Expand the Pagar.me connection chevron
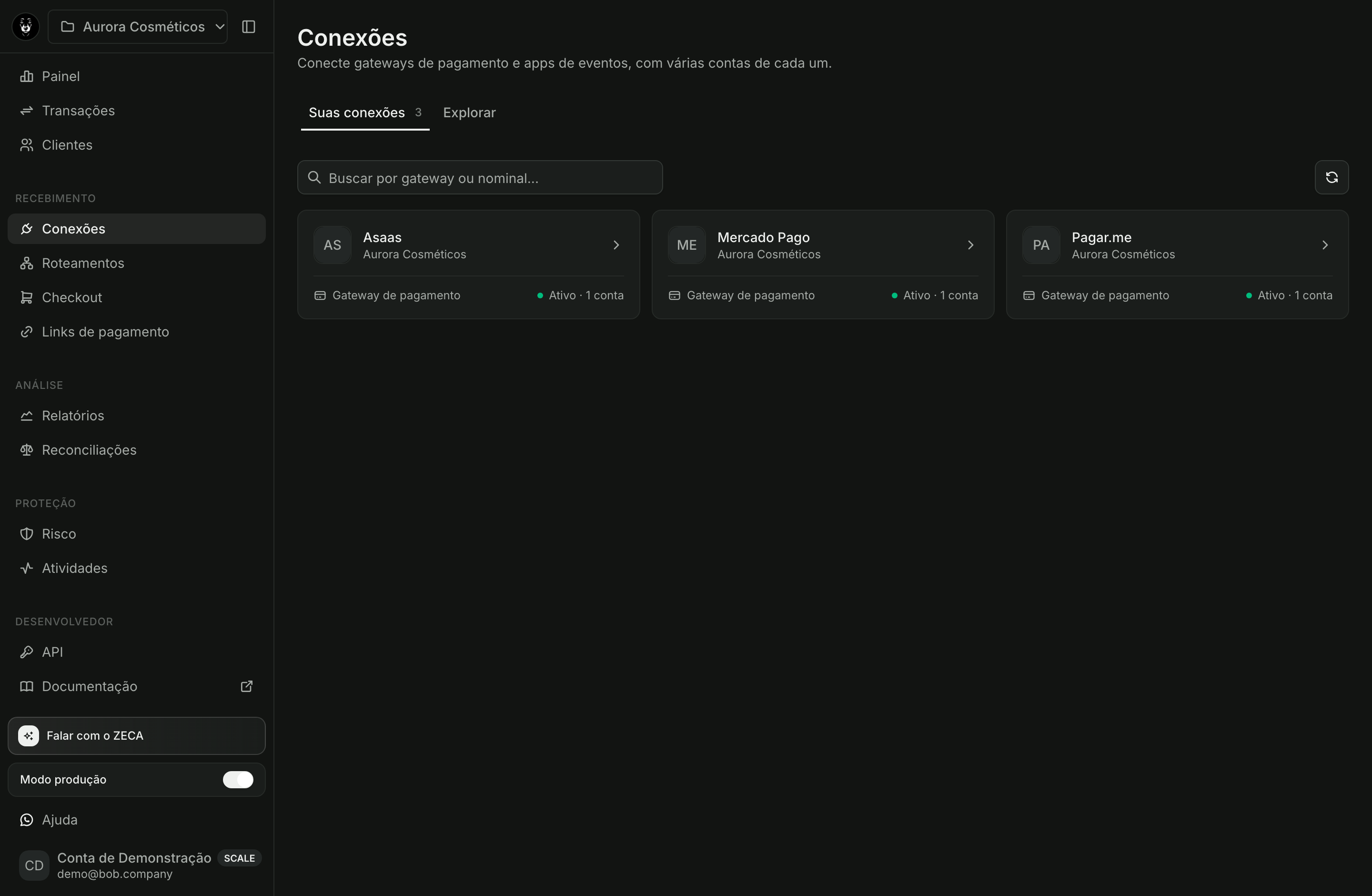1372x896 pixels. pyautogui.click(x=1325, y=245)
